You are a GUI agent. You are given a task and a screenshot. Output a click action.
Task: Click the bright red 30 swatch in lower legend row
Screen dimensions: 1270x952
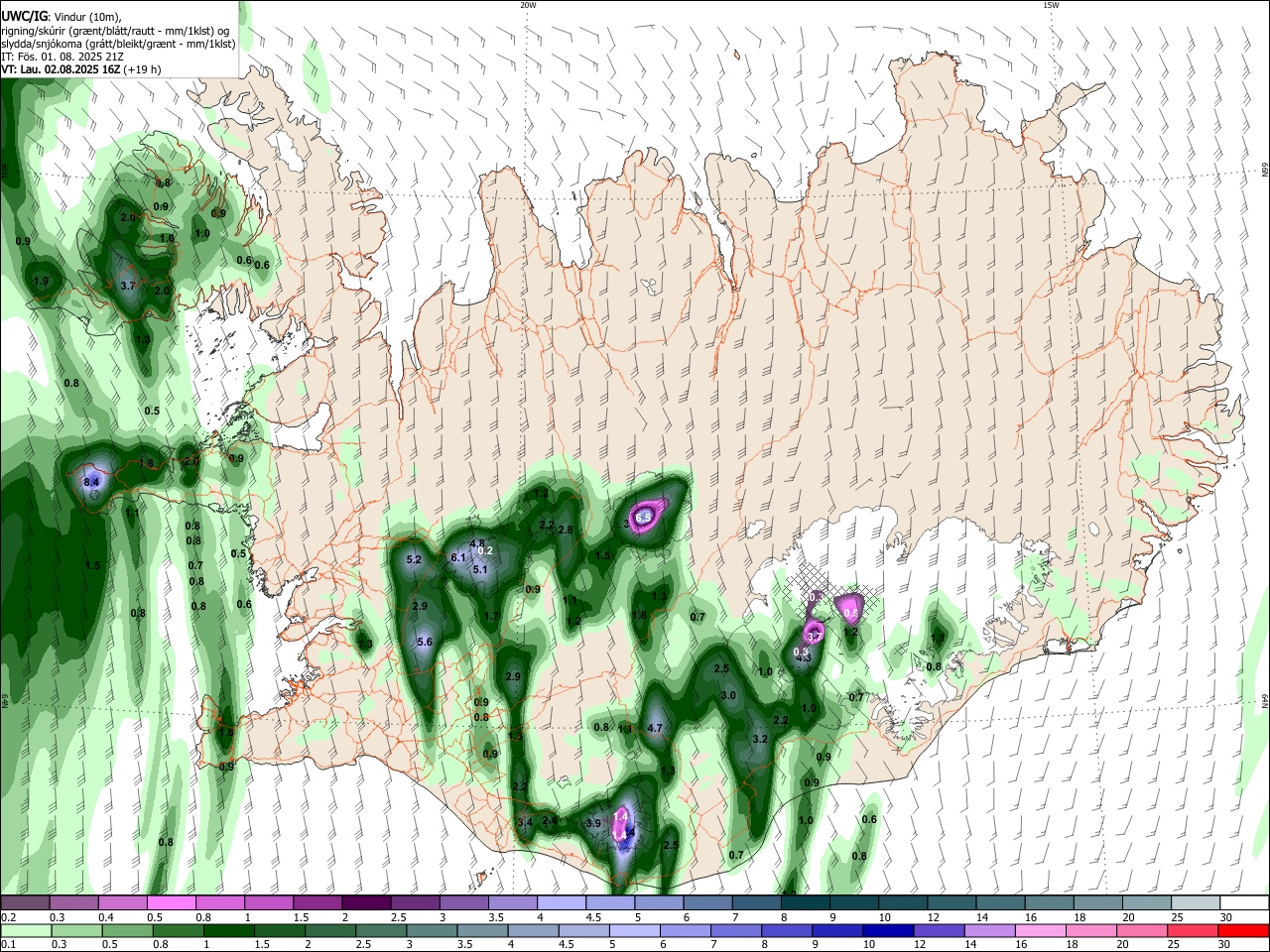tap(1243, 930)
